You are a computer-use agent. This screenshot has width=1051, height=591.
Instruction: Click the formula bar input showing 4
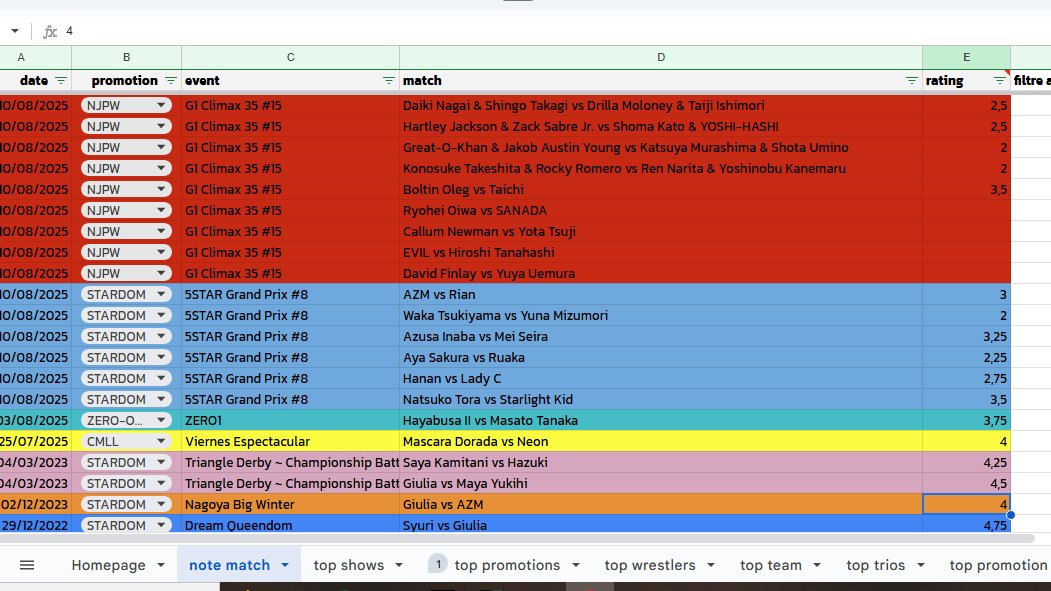point(556,31)
